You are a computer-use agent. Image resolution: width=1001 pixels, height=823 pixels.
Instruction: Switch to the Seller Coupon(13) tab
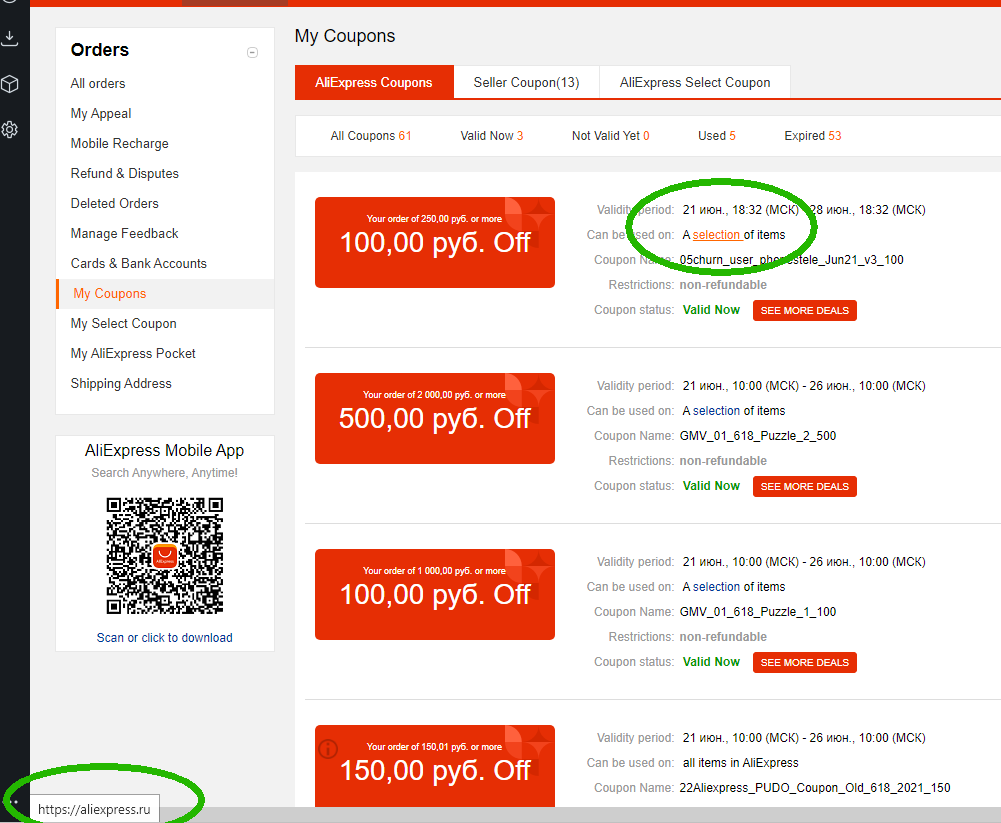[x=527, y=82]
